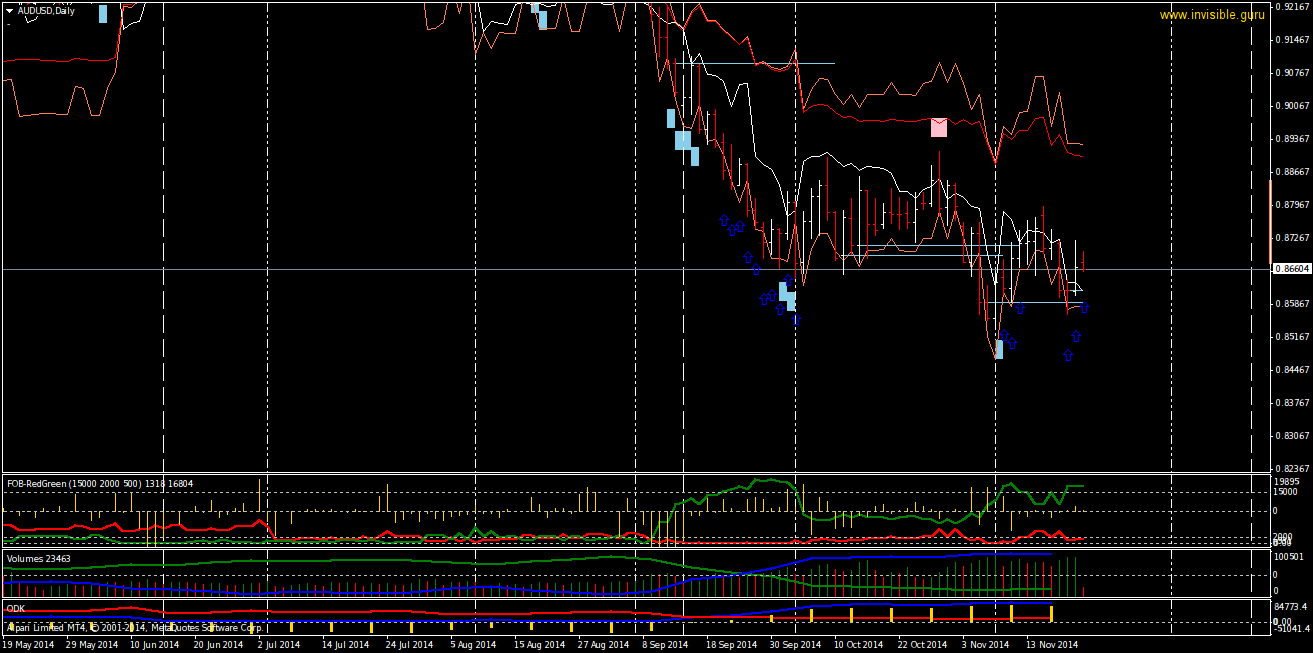Click the 8 Sep 2014 date label

[665, 645]
